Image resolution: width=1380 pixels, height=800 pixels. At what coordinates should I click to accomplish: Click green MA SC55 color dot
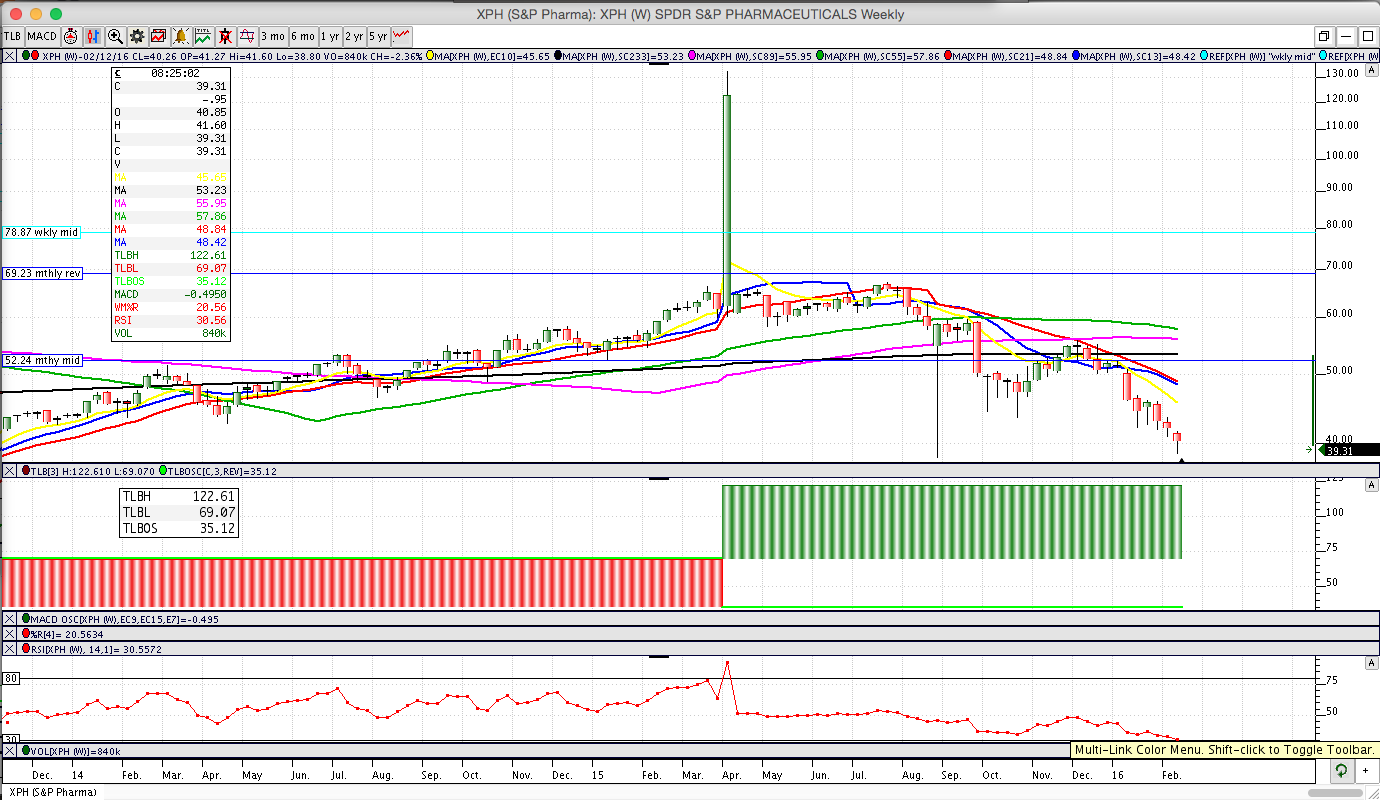(821, 56)
